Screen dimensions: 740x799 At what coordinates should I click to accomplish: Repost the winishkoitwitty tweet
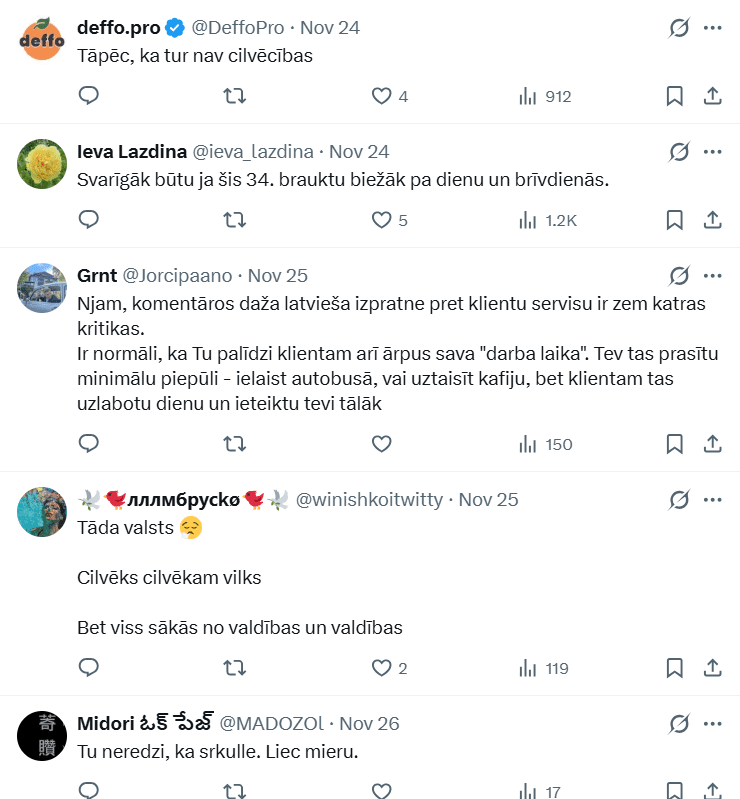(x=234, y=668)
